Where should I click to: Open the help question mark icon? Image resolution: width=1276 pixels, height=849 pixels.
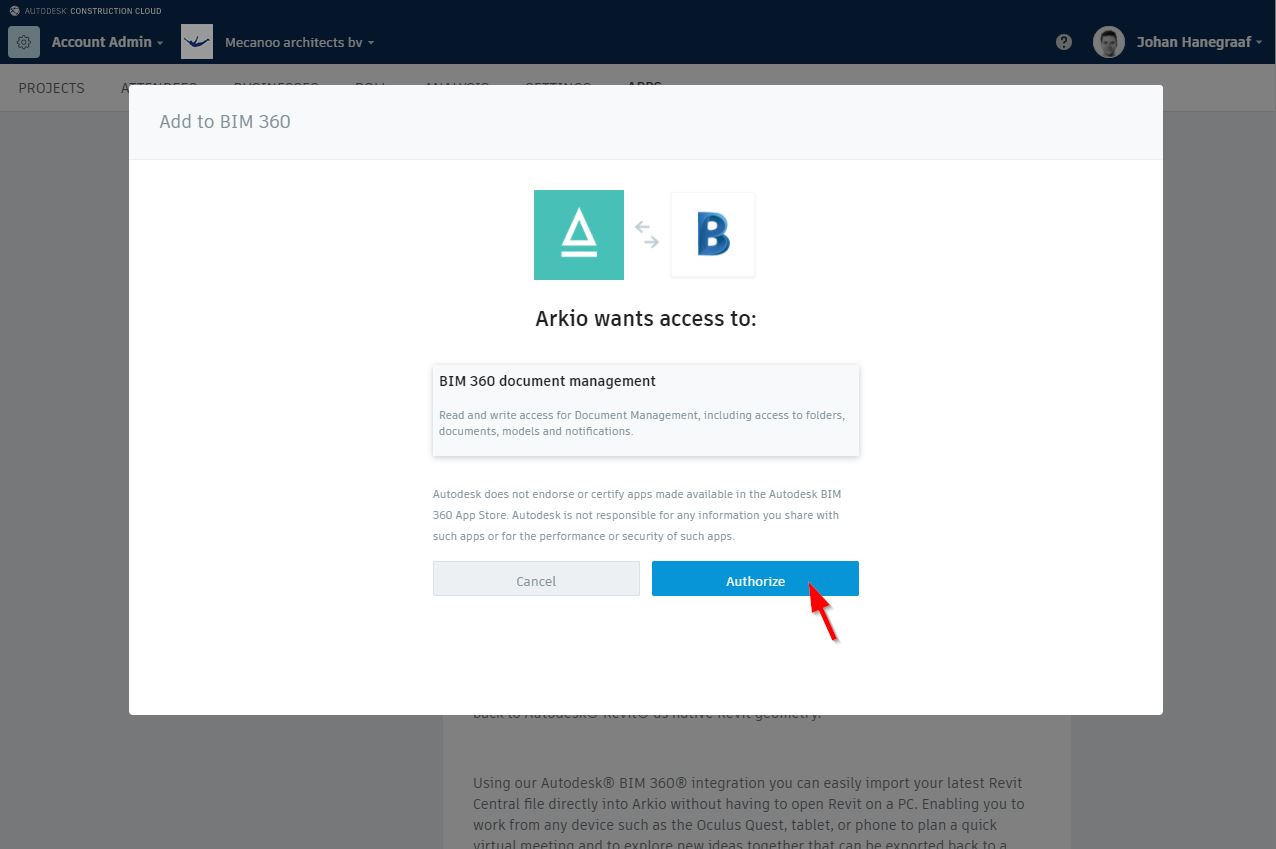click(x=1064, y=42)
